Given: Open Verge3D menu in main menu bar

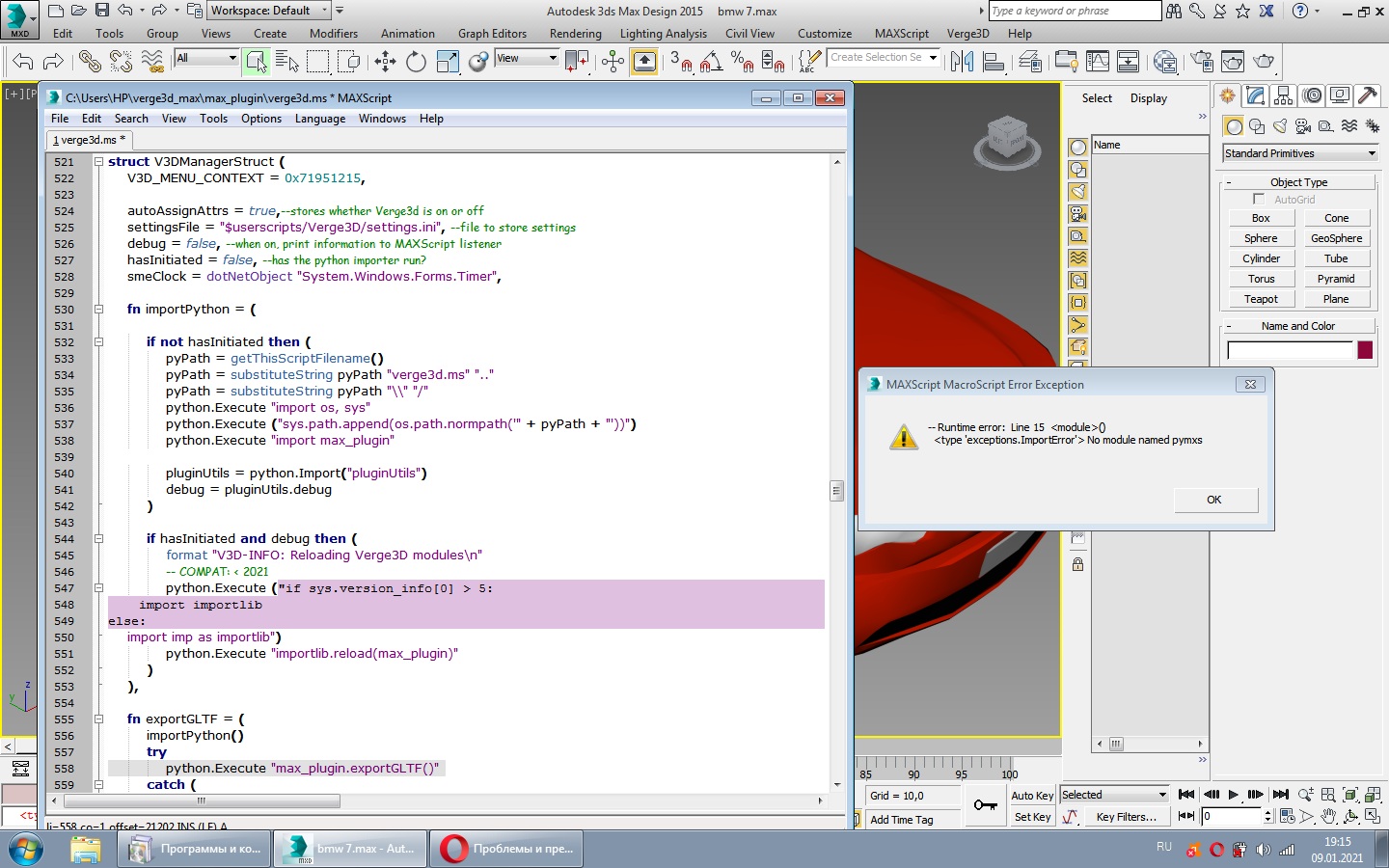Looking at the screenshot, I should tap(968, 33).
